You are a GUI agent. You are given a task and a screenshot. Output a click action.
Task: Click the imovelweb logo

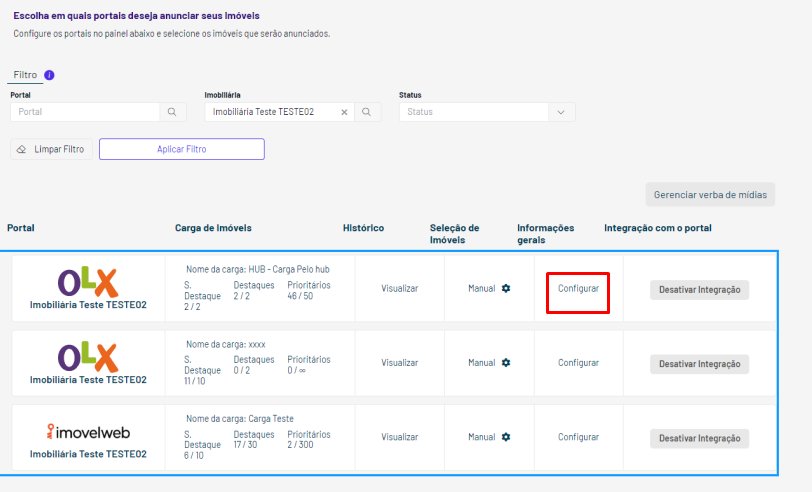tap(88, 431)
